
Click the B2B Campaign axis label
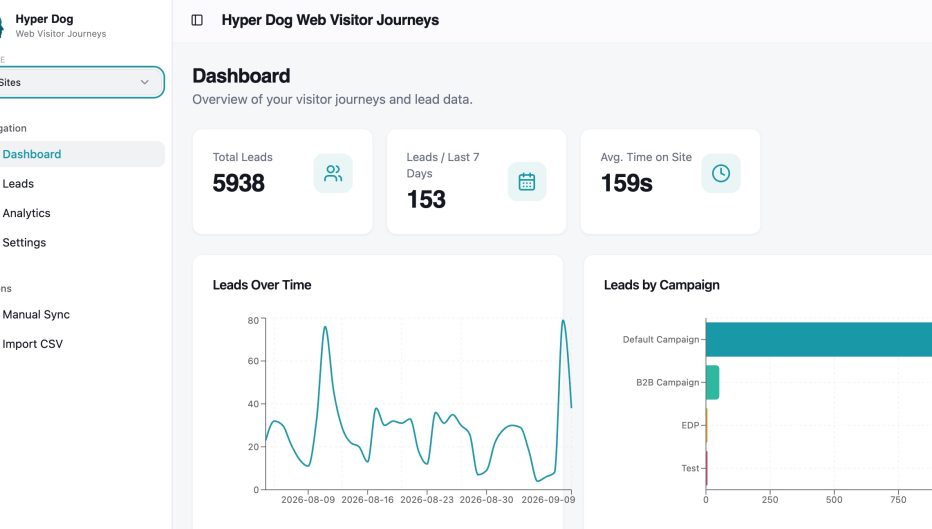(667, 382)
